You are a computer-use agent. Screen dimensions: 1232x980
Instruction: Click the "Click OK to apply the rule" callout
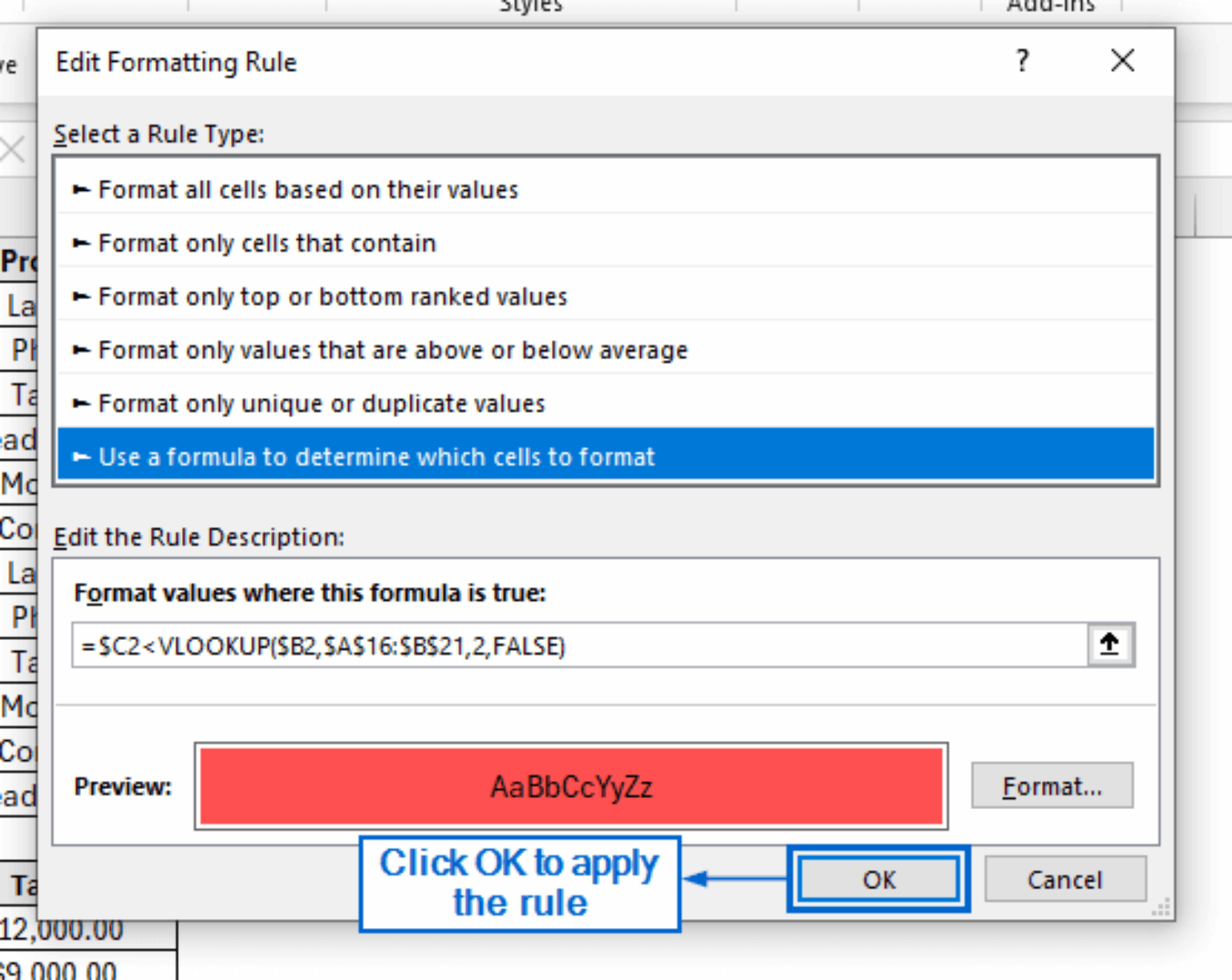(520, 884)
